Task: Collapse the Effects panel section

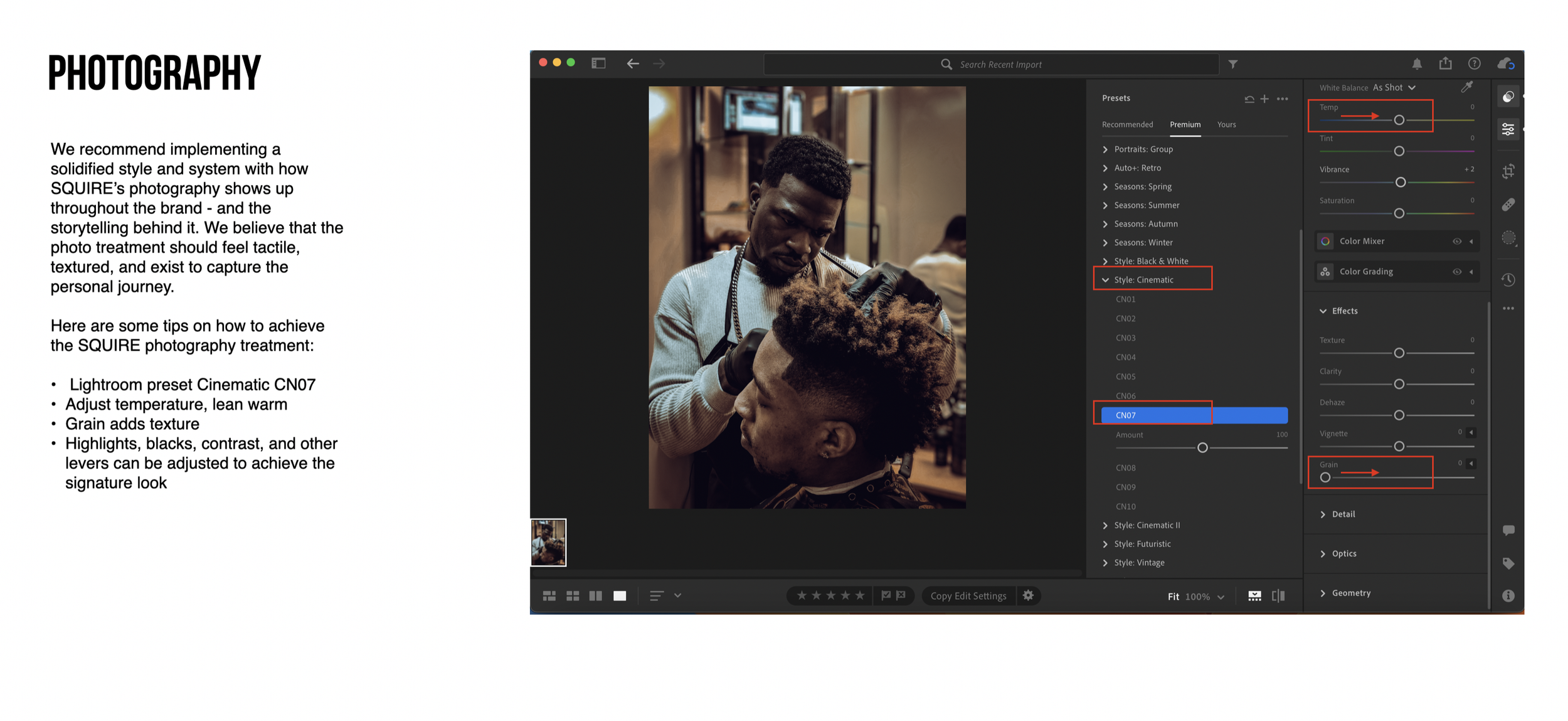Action: [x=1323, y=311]
